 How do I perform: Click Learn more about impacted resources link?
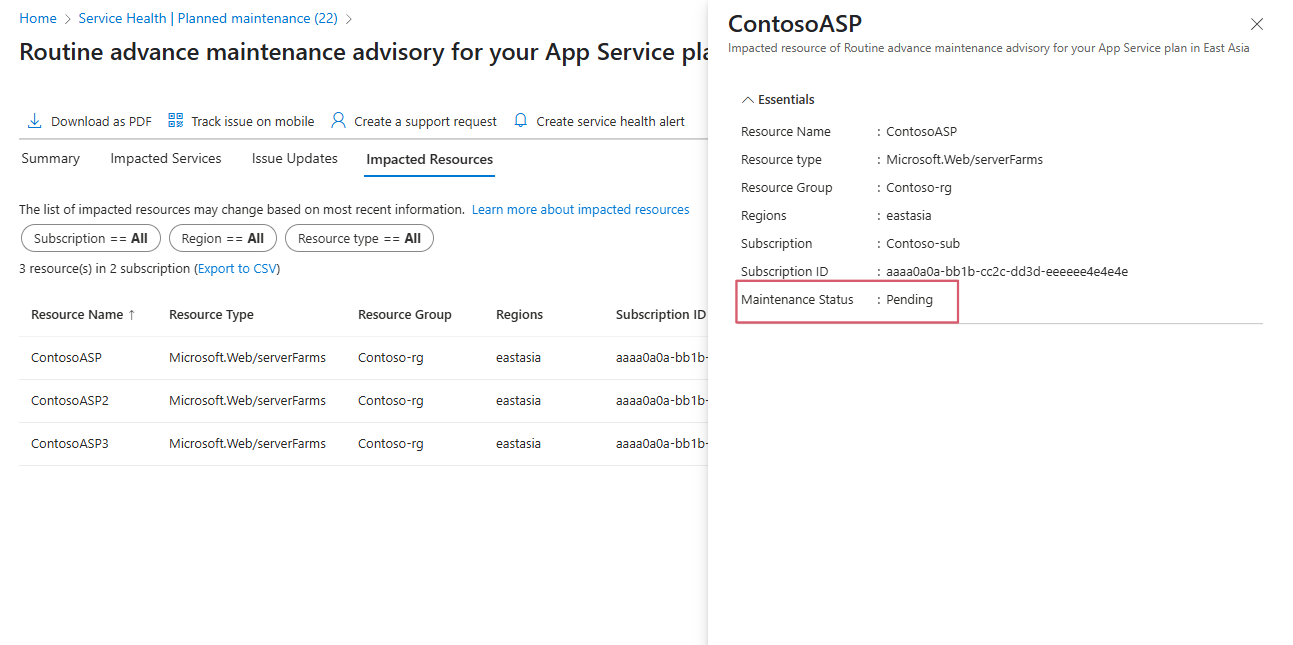[x=580, y=210]
